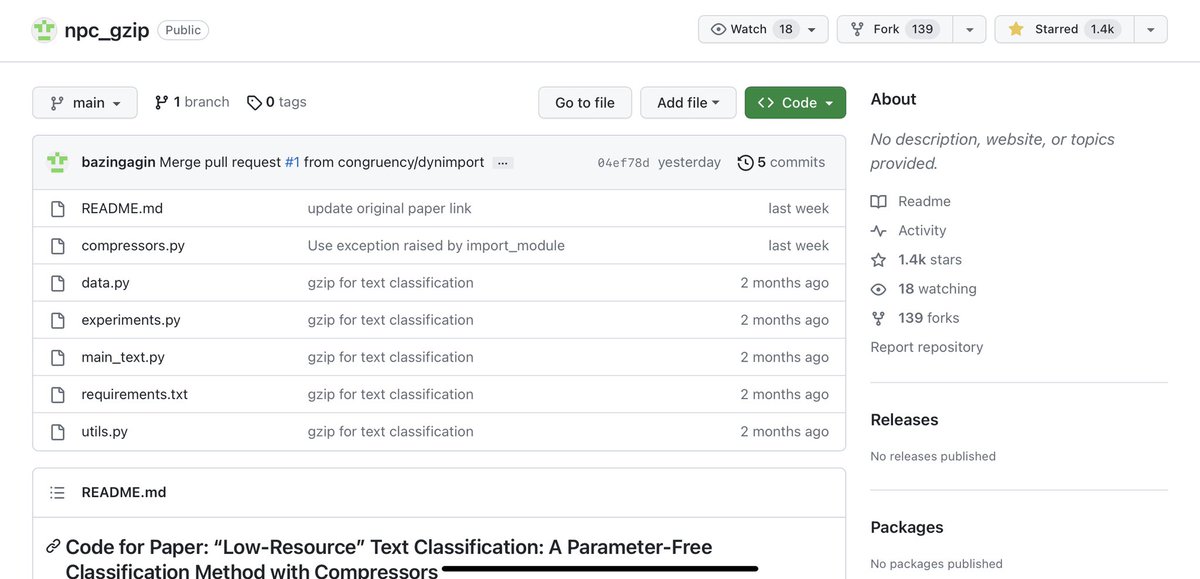Open the main_text.py file

click(123, 357)
